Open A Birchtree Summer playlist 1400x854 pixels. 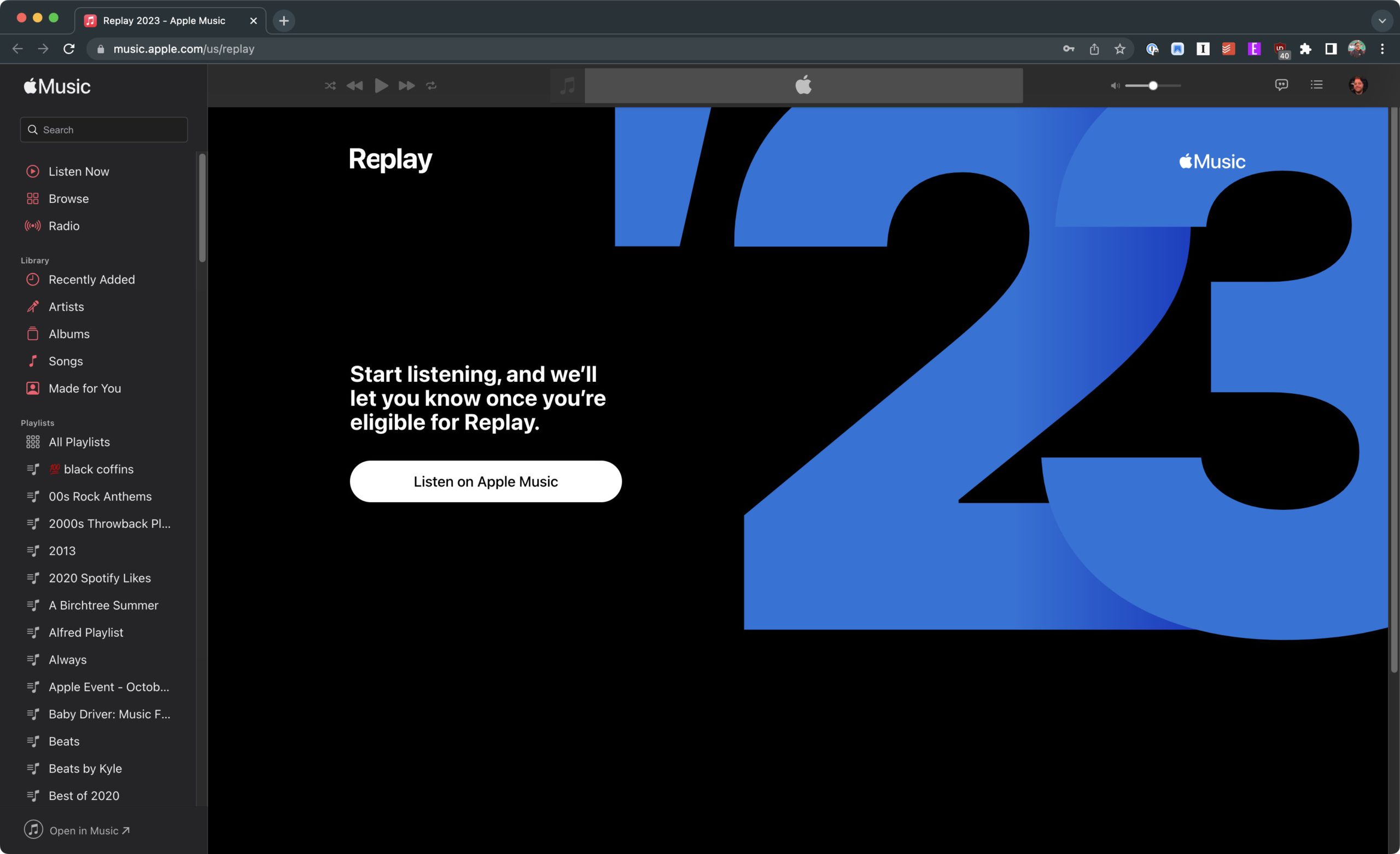104,606
